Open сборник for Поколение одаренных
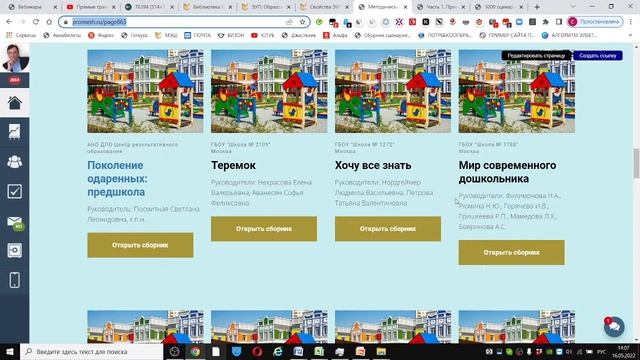 [x=140, y=245]
